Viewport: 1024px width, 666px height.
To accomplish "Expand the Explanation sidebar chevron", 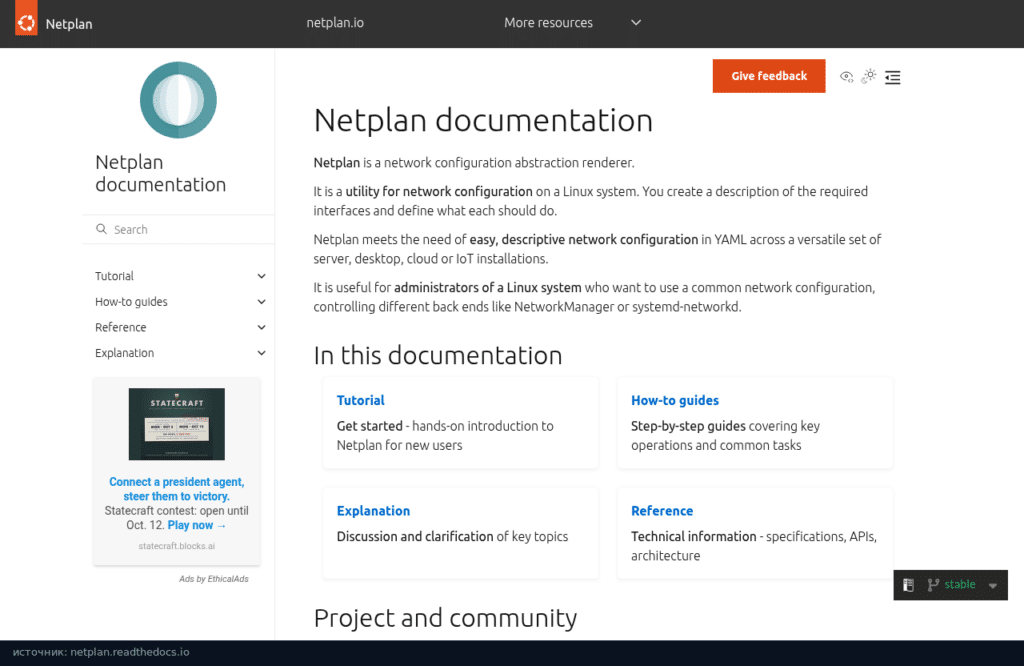I will (x=261, y=353).
